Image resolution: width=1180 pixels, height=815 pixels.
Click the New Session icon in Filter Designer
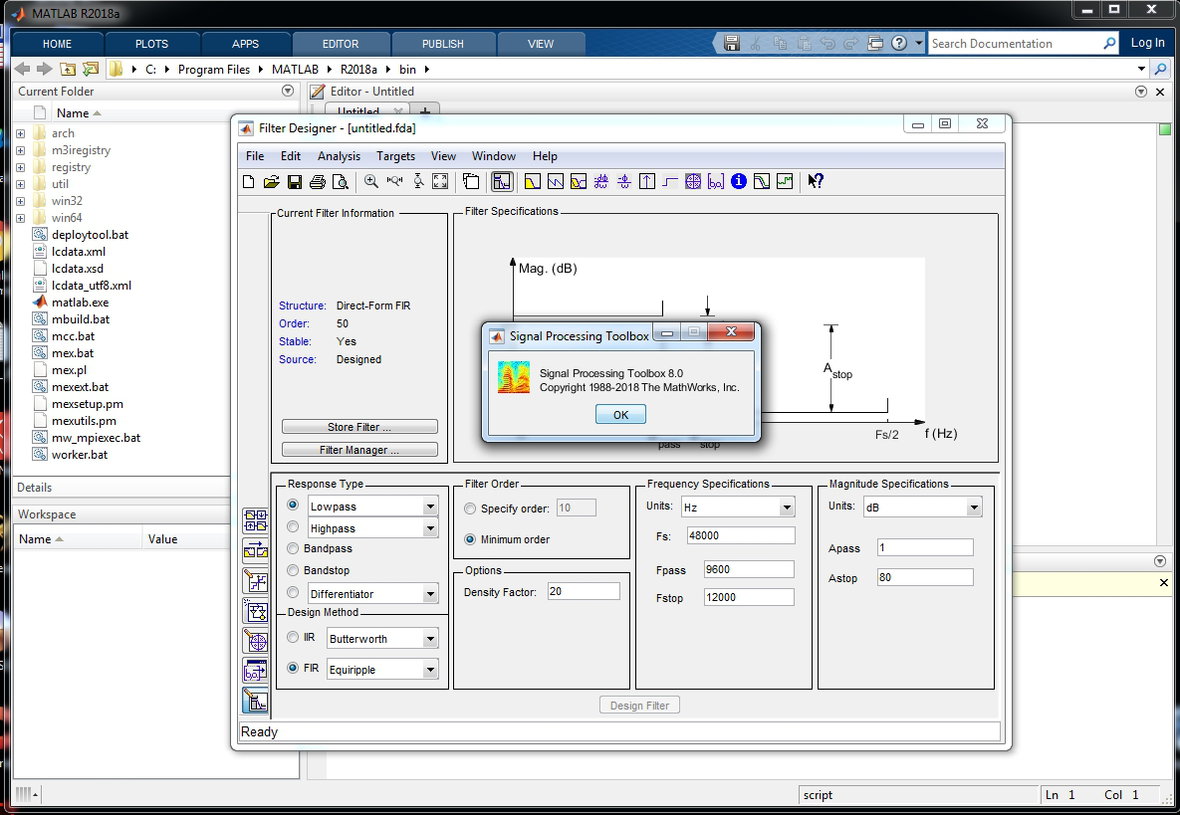point(248,181)
